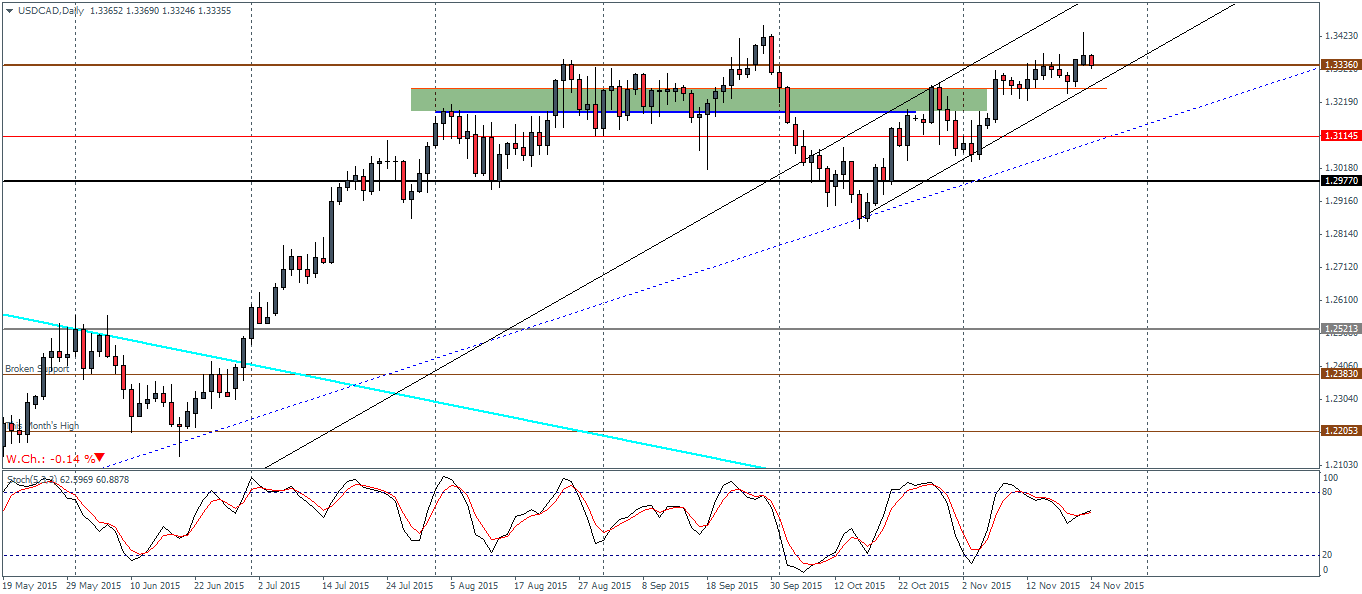1362x594 pixels.
Task: Click the 80 level on stochastic scale
Action: coord(1328,492)
